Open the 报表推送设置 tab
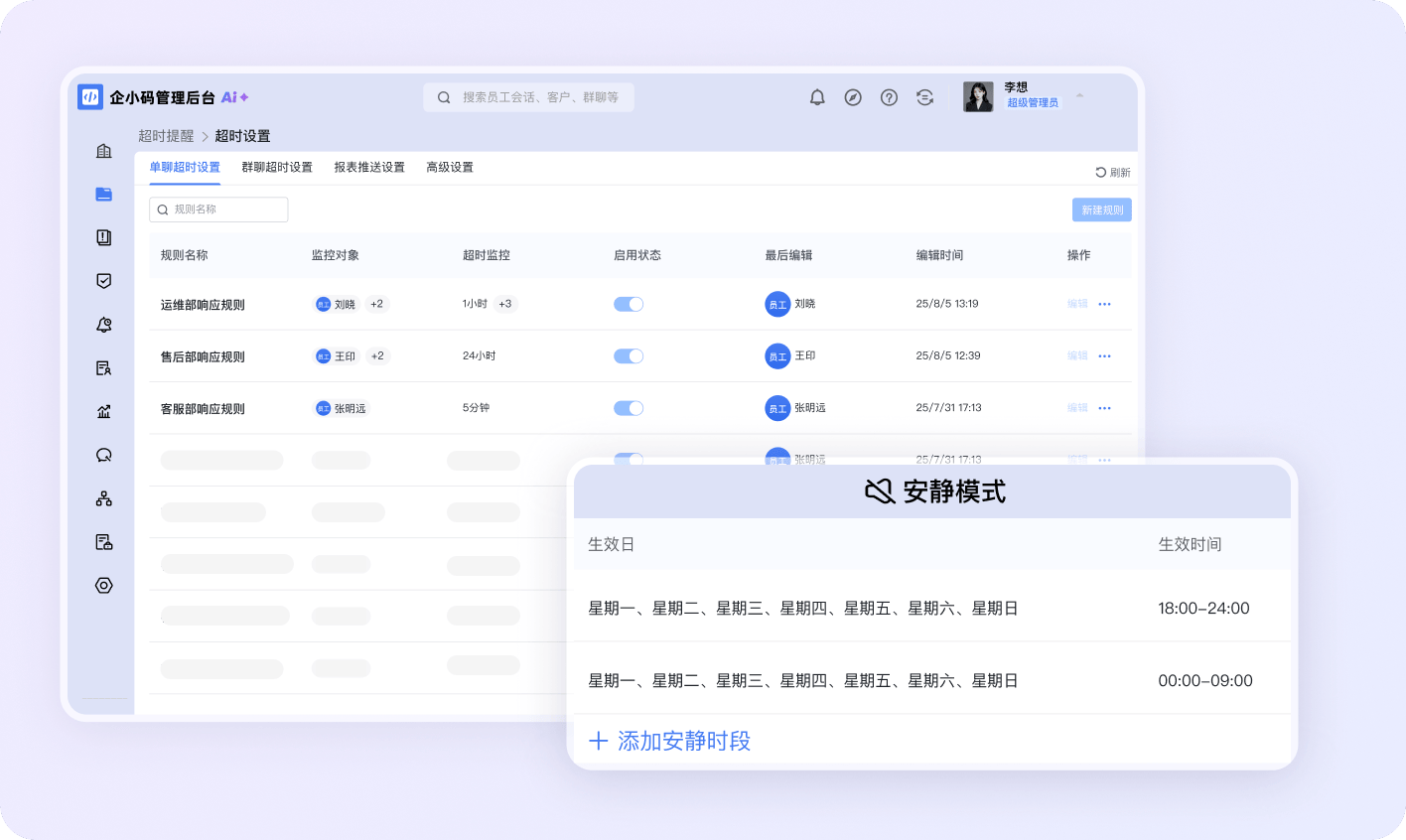 click(x=369, y=167)
